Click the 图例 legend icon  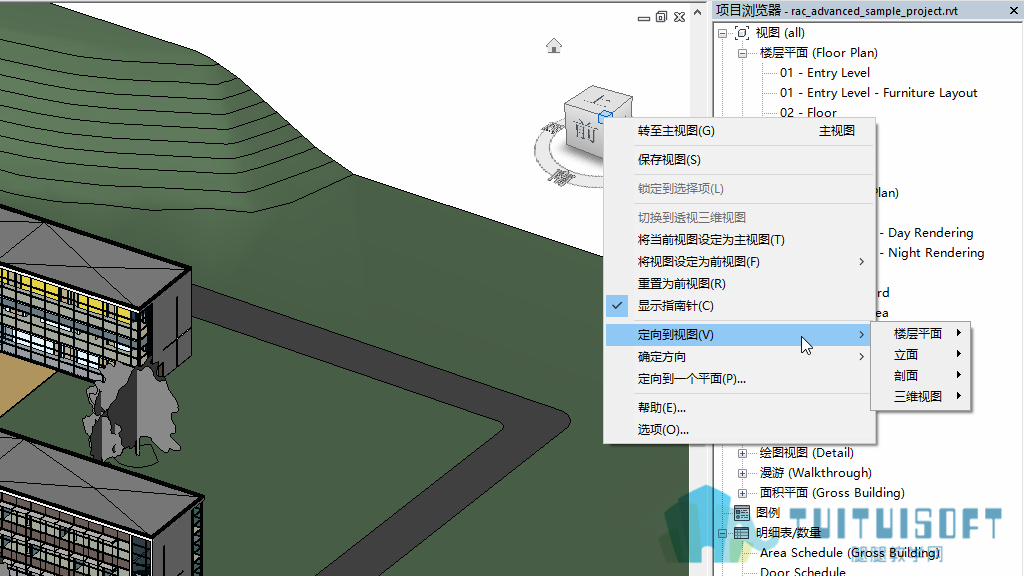click(742, 513)
